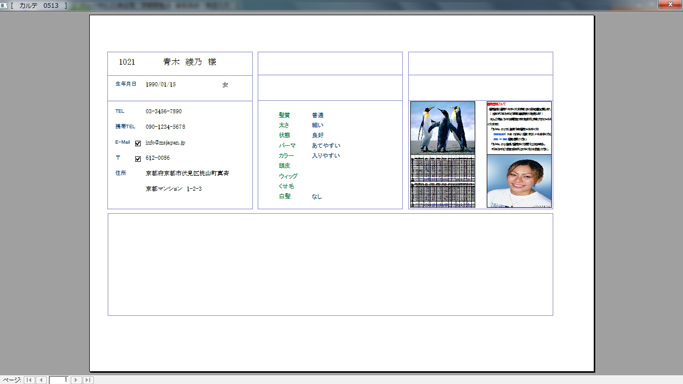
Task: Go to the next page of the preview
Action: [76, 380]
